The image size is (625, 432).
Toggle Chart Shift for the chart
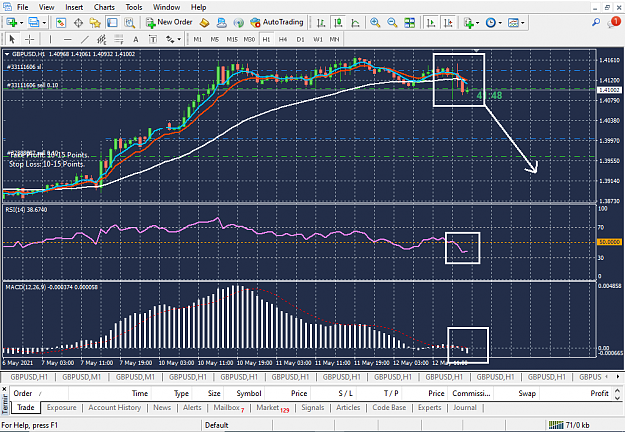click(x=448, y=23)
